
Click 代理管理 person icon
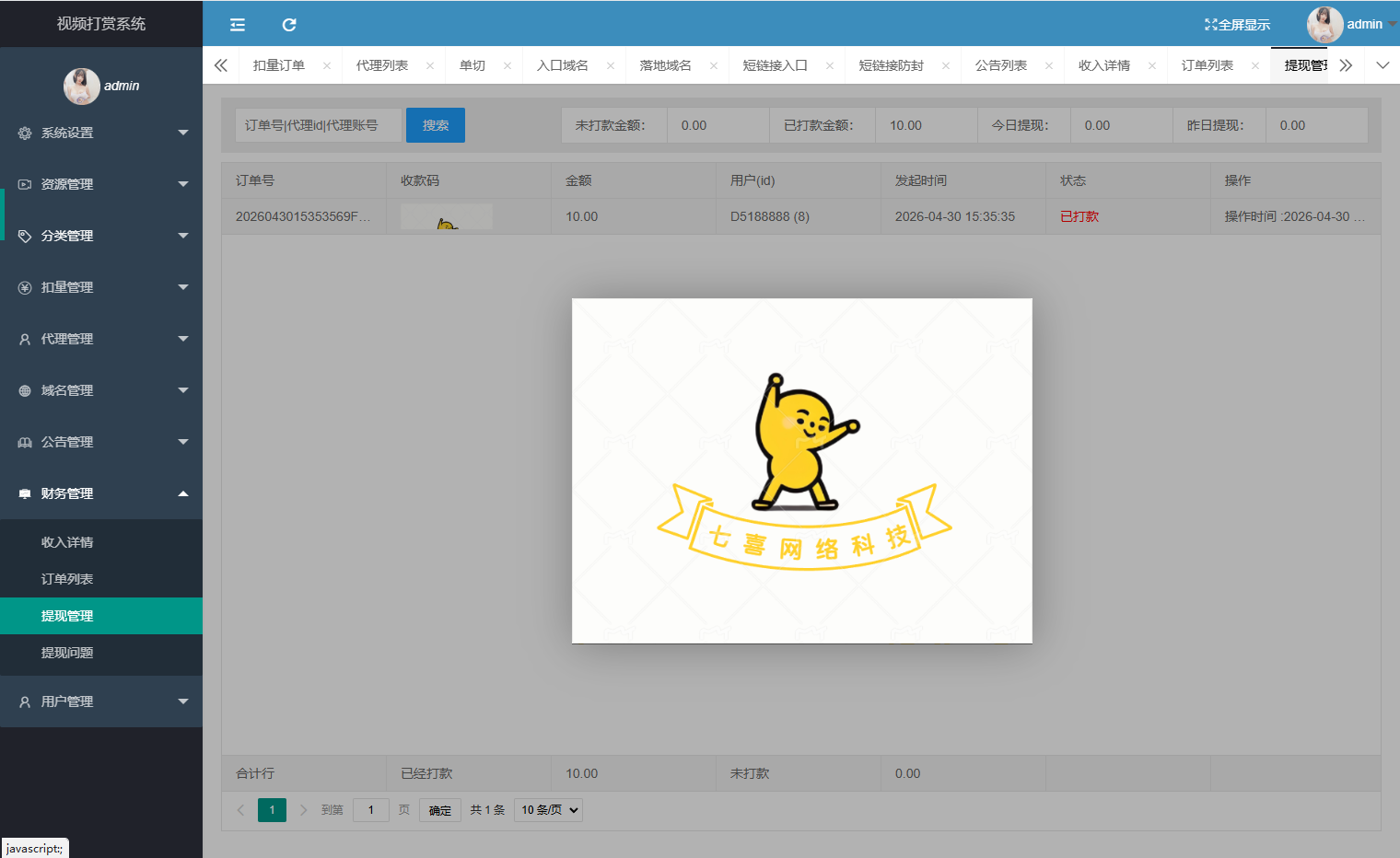tap(25, 339)
